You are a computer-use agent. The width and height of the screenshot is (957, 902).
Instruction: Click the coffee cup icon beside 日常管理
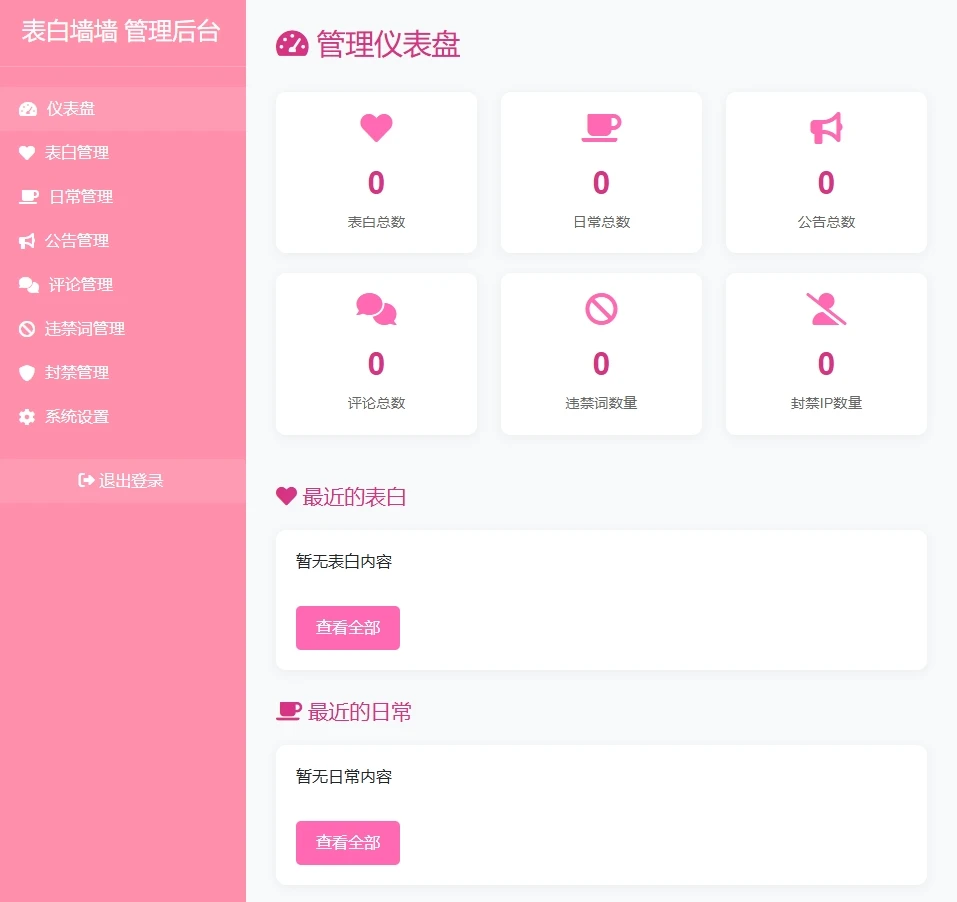click(x=29, y=197)
